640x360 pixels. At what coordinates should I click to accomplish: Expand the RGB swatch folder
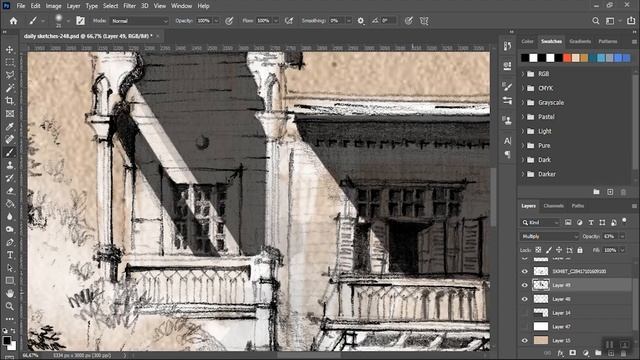click(x=523, y=74)
